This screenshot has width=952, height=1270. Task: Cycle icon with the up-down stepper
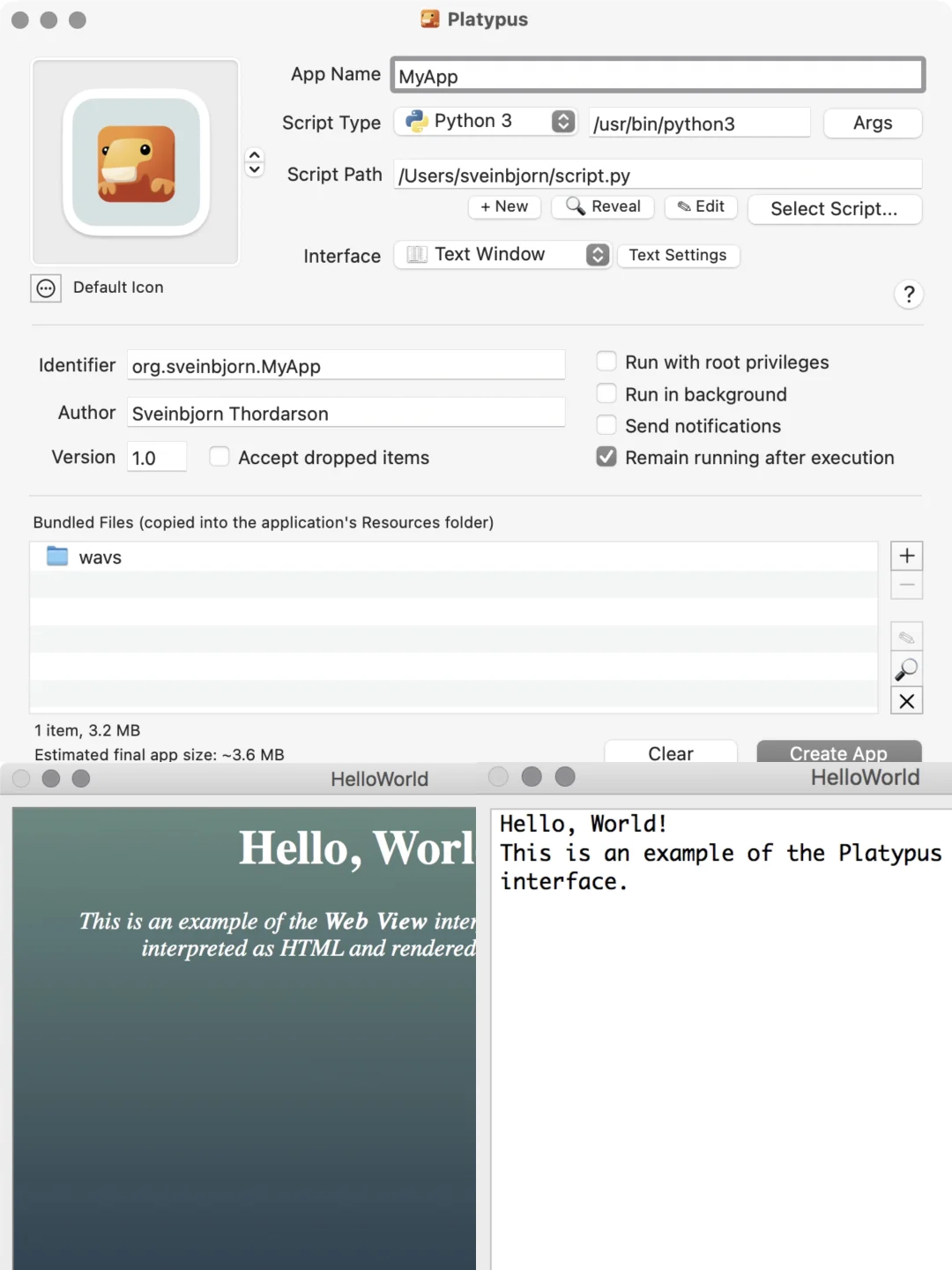[255, 162]
